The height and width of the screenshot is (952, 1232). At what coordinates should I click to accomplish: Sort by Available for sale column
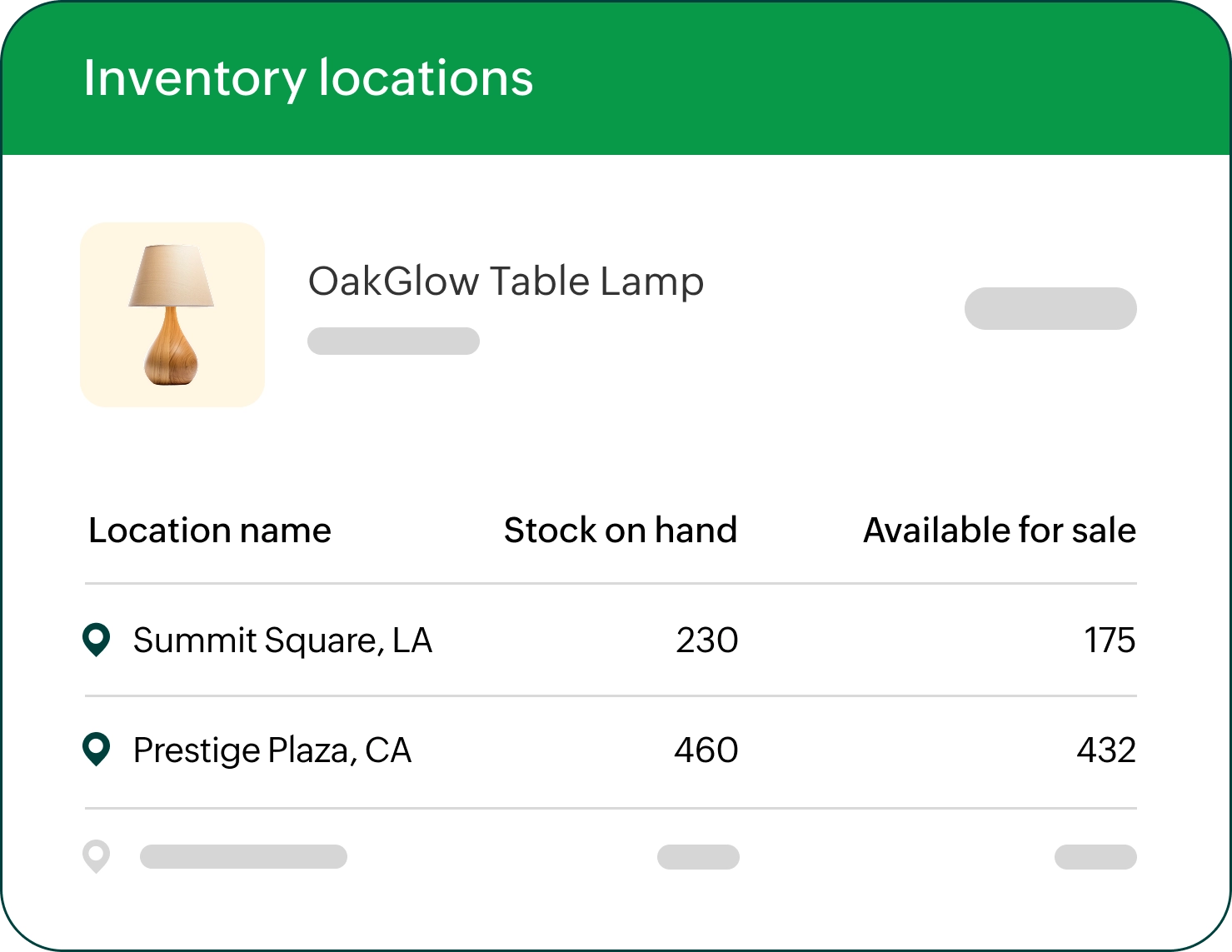(x=1000, y=531)
